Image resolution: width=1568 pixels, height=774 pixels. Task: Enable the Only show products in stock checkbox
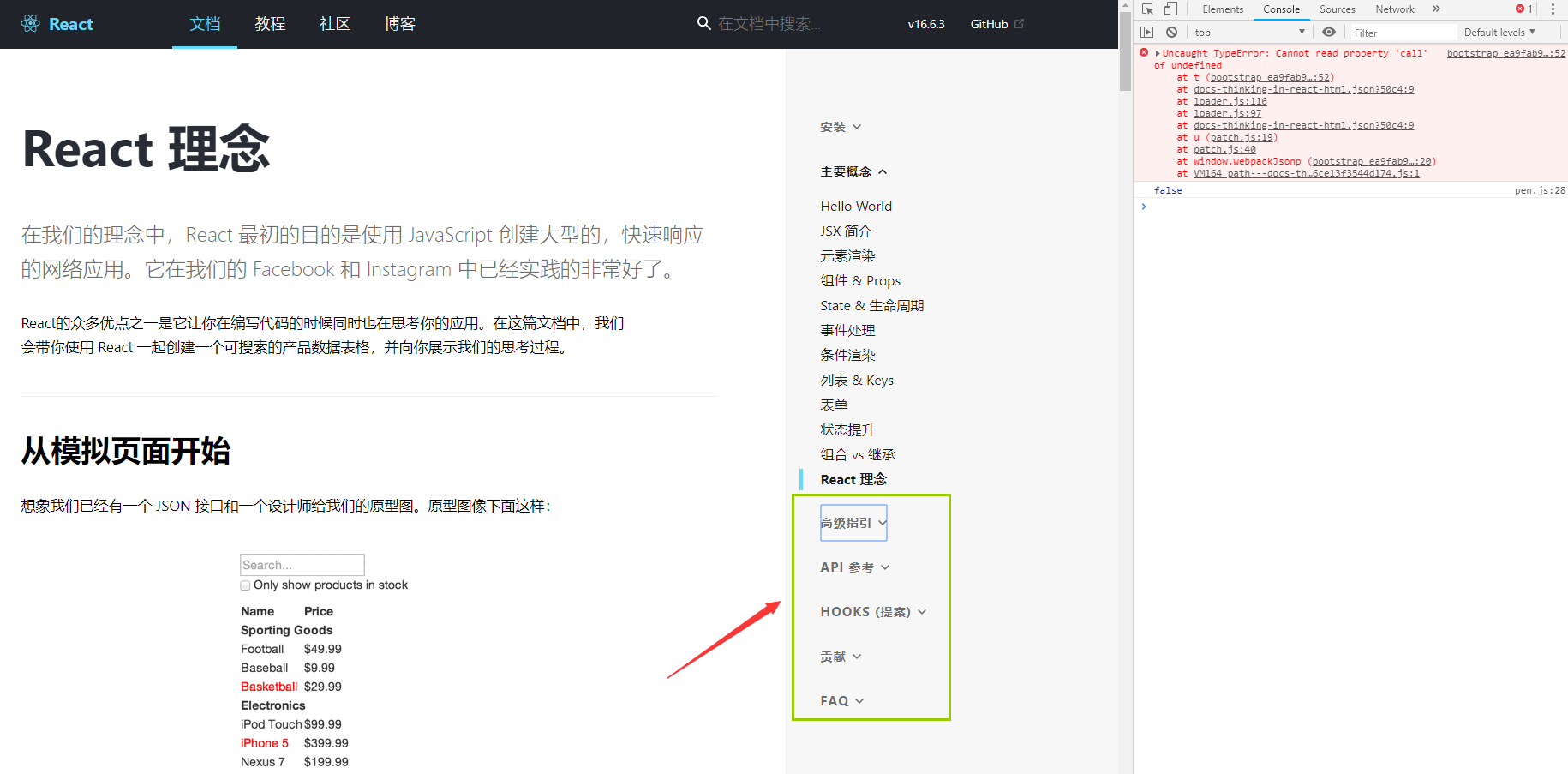pyautogui.click(x=245, y=585)
